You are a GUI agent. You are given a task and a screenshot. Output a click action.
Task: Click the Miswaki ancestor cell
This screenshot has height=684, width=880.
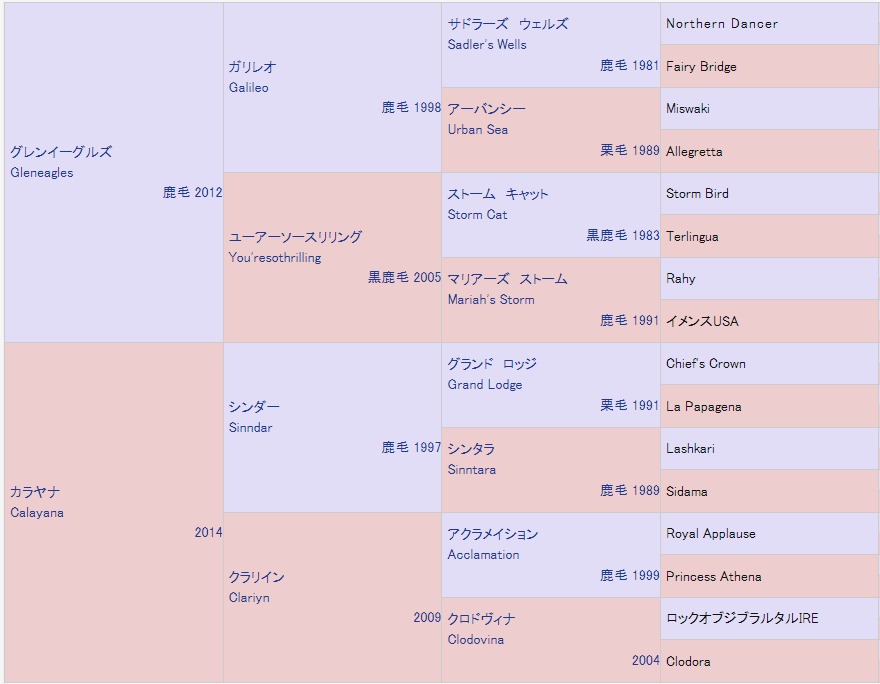pyautogui.click(x=688, y=109)
